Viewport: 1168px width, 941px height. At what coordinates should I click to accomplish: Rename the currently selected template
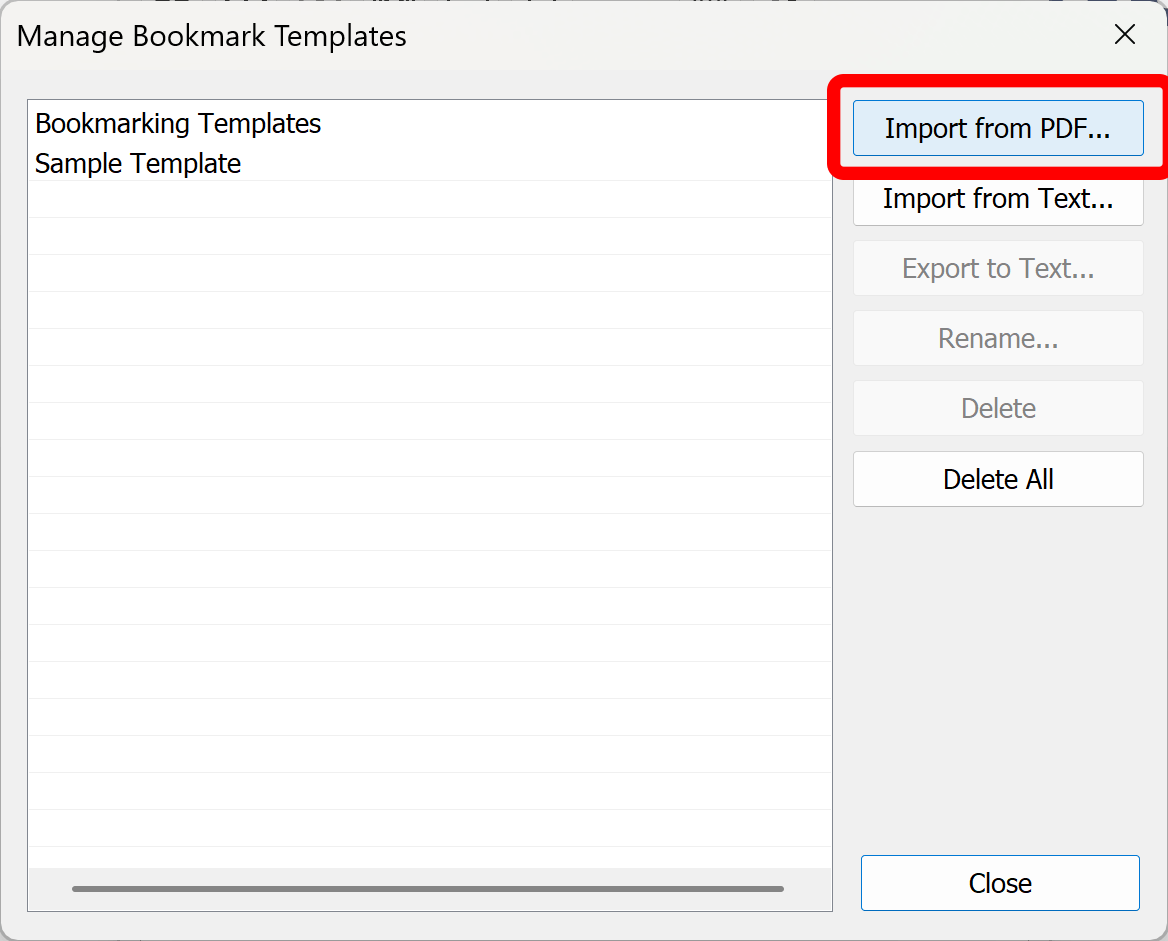[998, 338]
